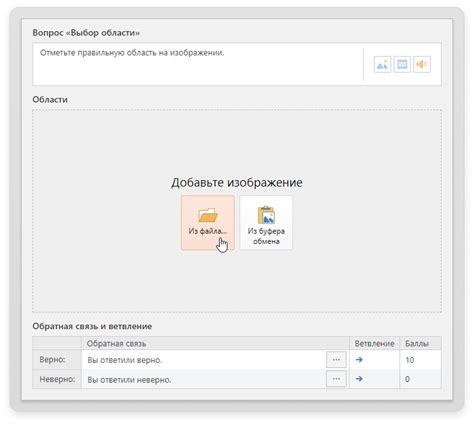The height and width of the screenshot is (424, 474).
Task: Add audio to the question
Action: 422,64
